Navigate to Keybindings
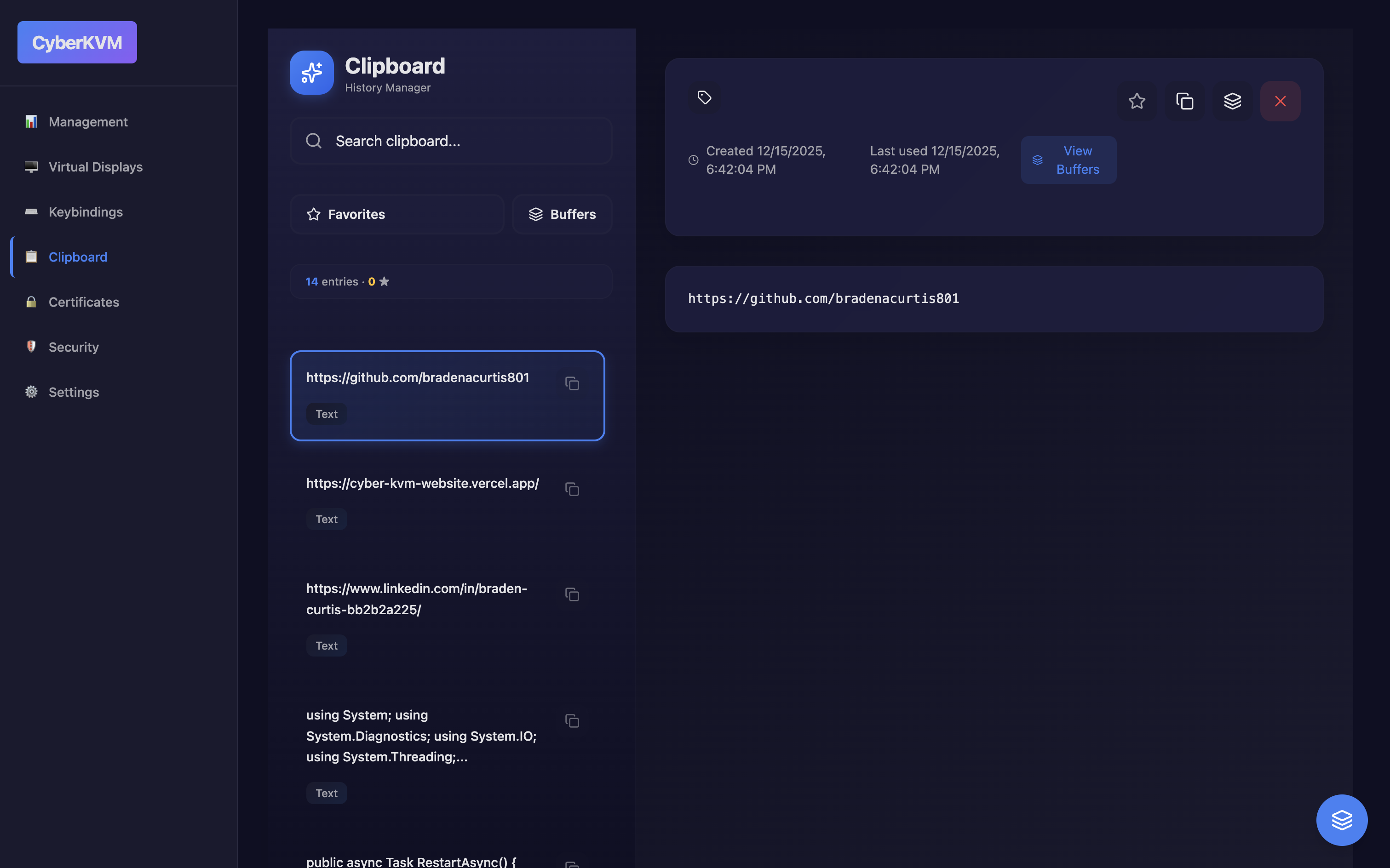This screenshot has width=1390, height=868. pyautogui.click(x=86, y=212)
